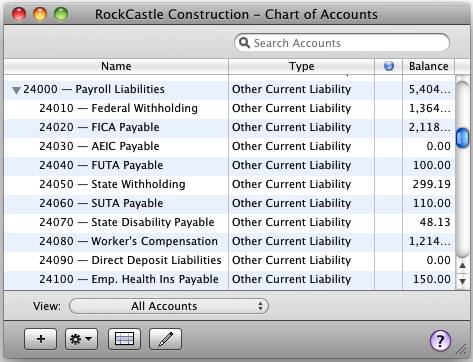473x362 pixels.
Task: Select the 24050 State Withholding row
Action: coord(230,184)
